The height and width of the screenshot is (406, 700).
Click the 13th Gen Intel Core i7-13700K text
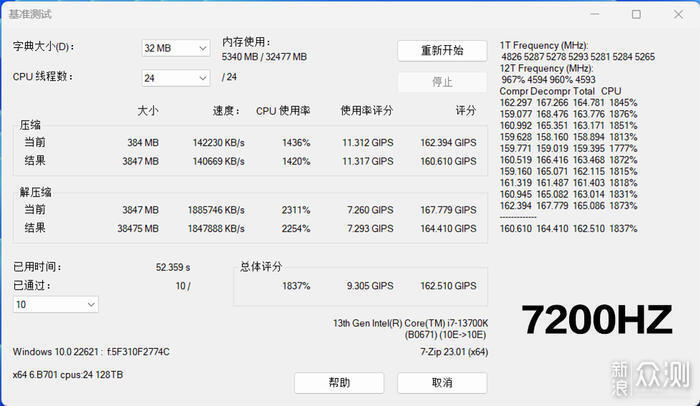tap(410, 323)
